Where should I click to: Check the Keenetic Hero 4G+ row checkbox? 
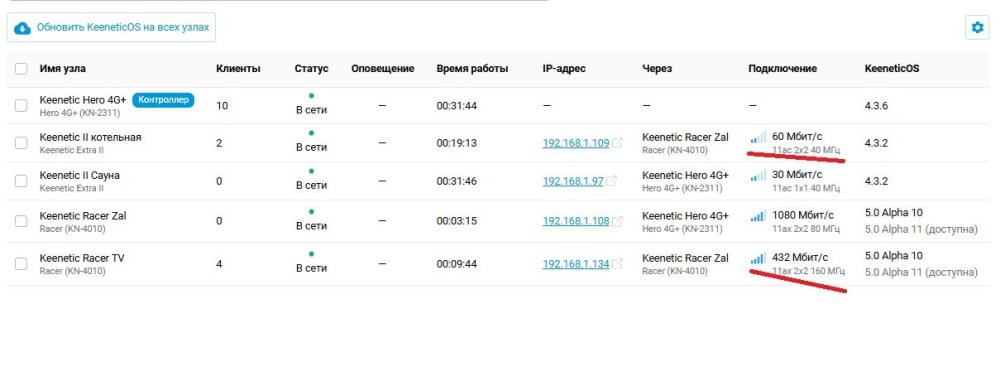click(x=21, y=105)
